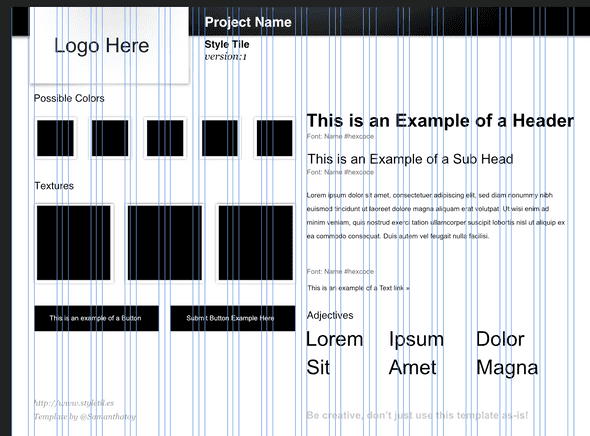This screenshot has height=436, width=590.
Task: Pick the fourth color swatch
Action: click(x=220, y=138)
